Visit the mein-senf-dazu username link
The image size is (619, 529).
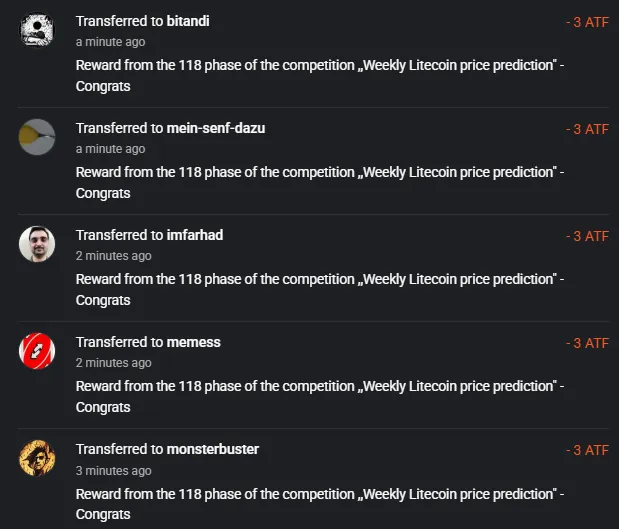coord(216,128)
